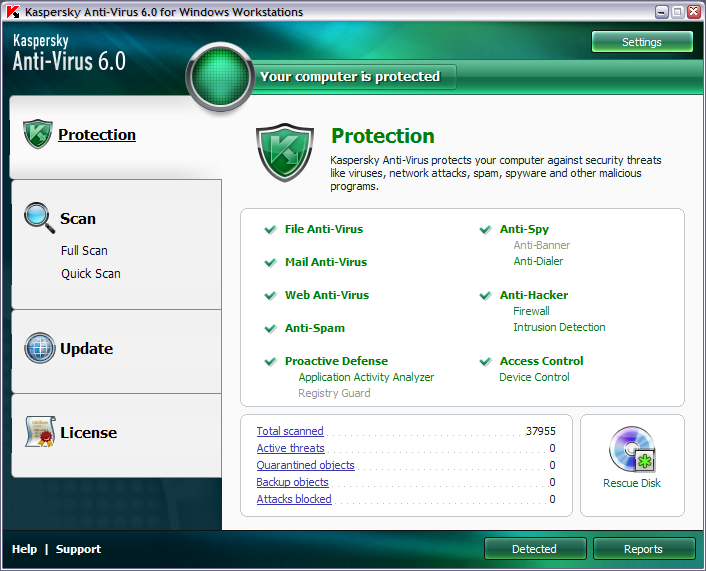Open the Scan section
The height and width of the screenshot is (571, 706).
pos(78,218)
